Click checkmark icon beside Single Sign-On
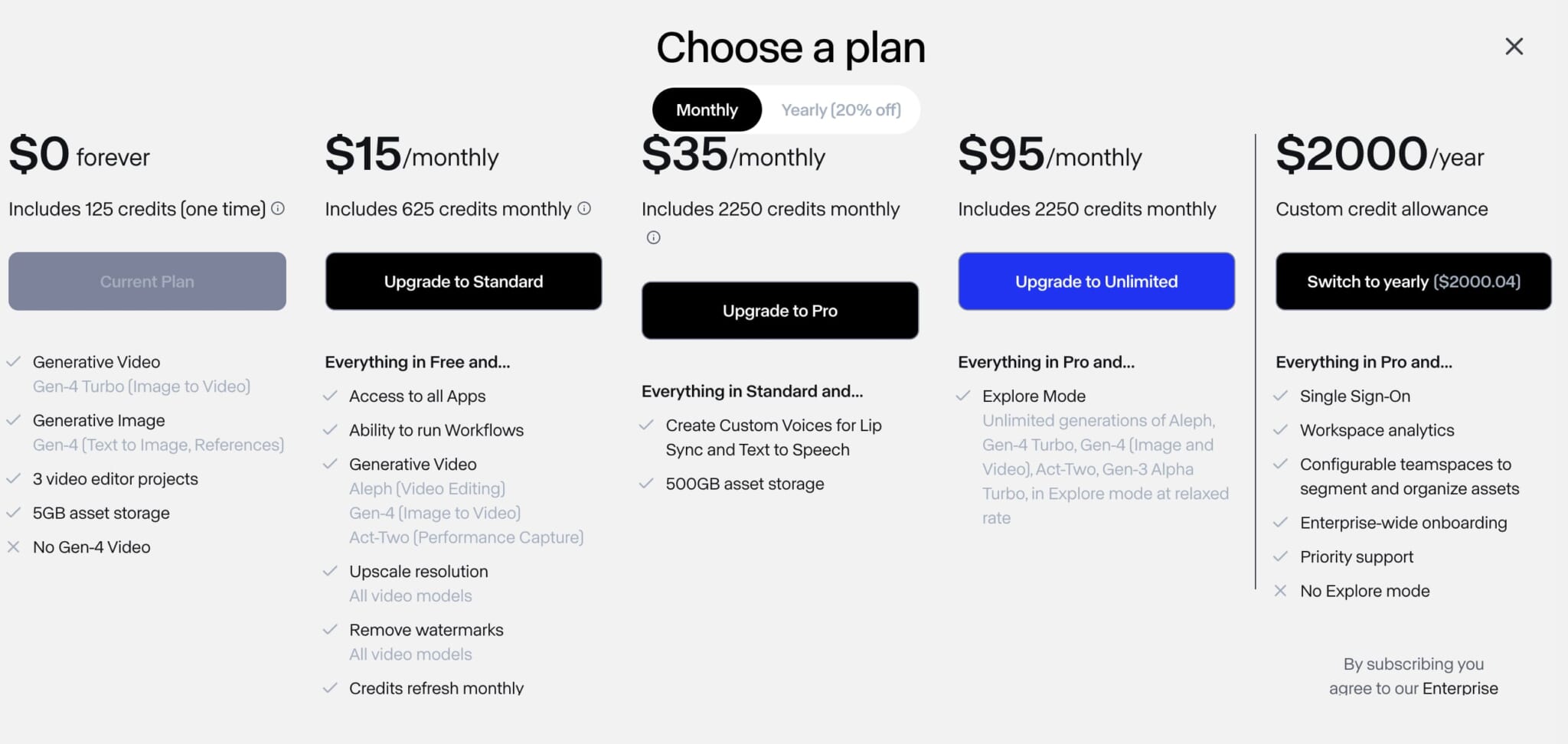This screenshot has width=1568, height=744. coord(1280,396)
